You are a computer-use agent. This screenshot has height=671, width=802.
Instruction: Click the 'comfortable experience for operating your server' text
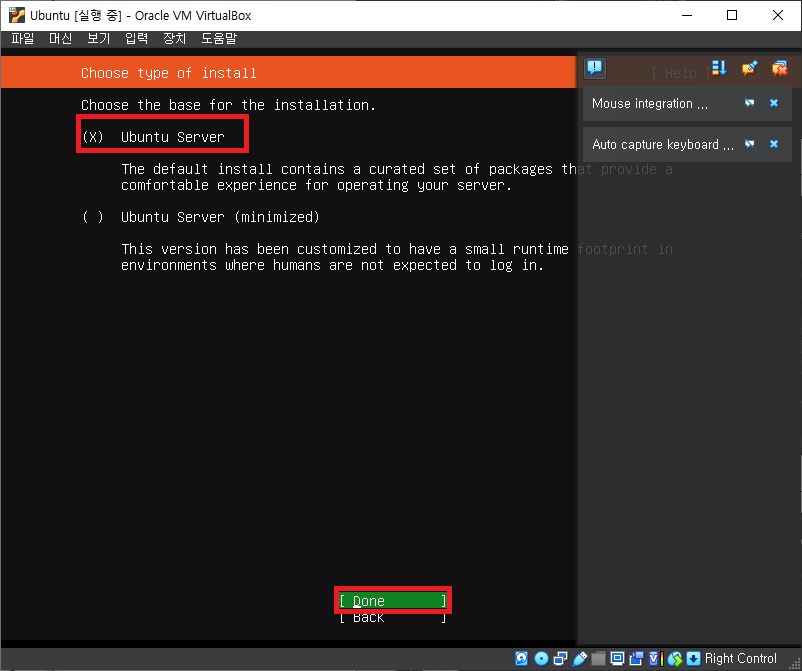click(316, 185)
